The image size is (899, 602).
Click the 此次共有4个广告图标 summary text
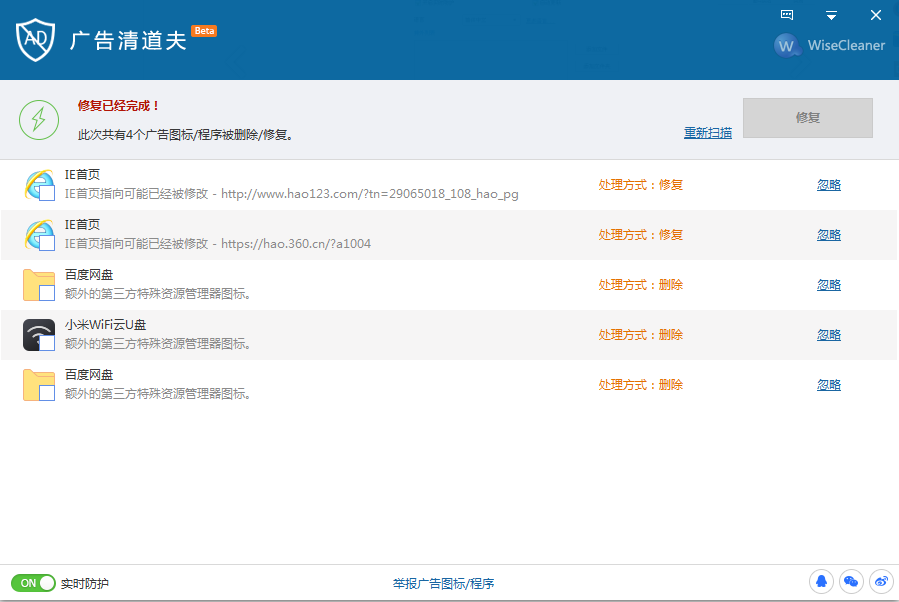pyautogui.click(x=185, y=135)
